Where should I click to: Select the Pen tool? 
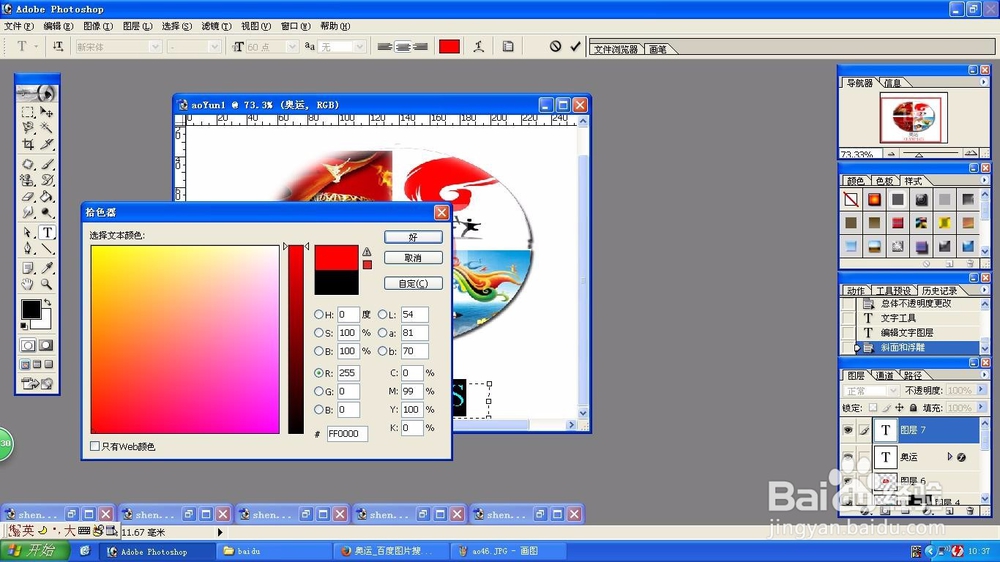click(27, 249)
